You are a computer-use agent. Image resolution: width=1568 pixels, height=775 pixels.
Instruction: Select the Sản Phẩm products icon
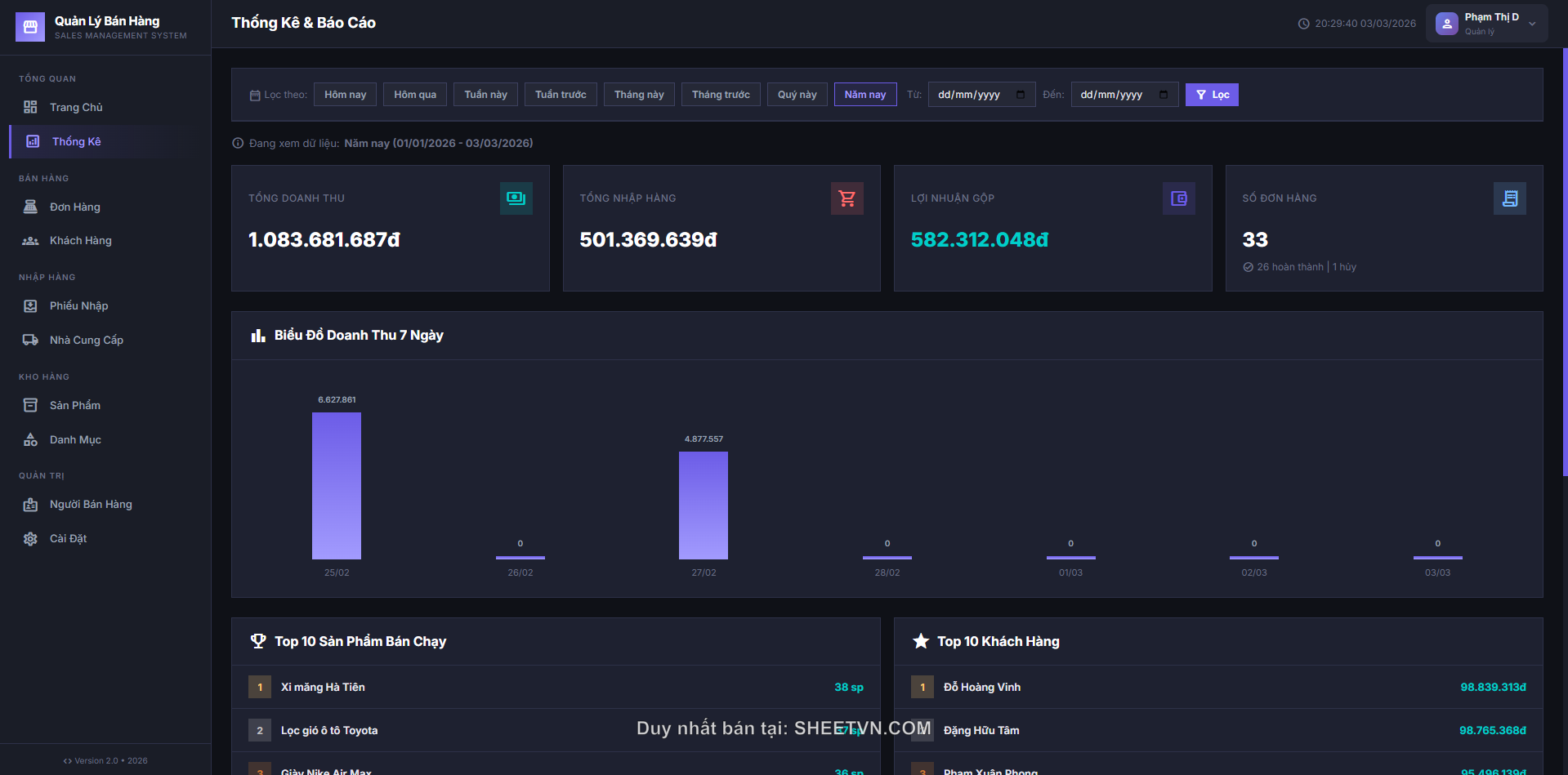30,405
